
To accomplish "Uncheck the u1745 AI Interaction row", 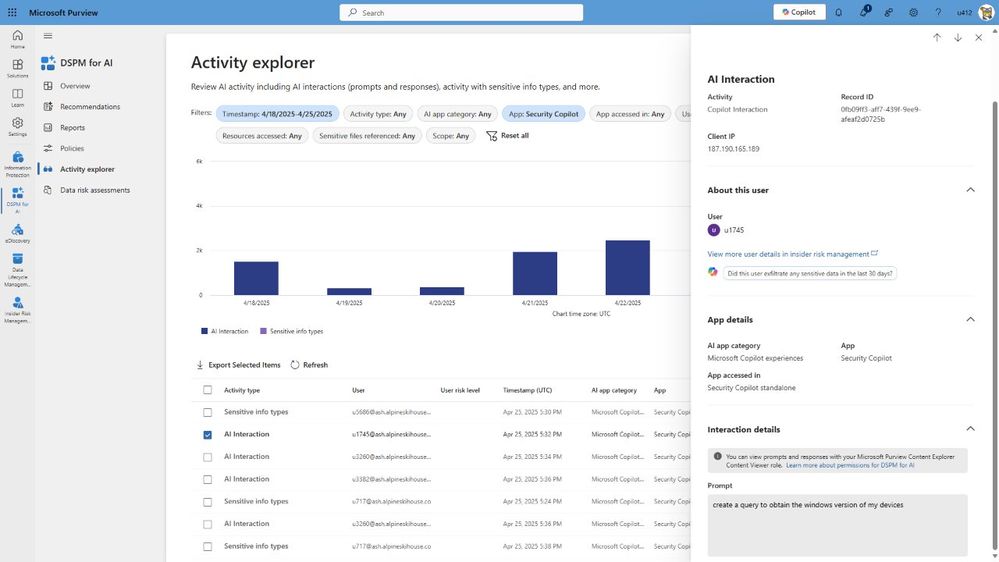I will click(208, 435).
